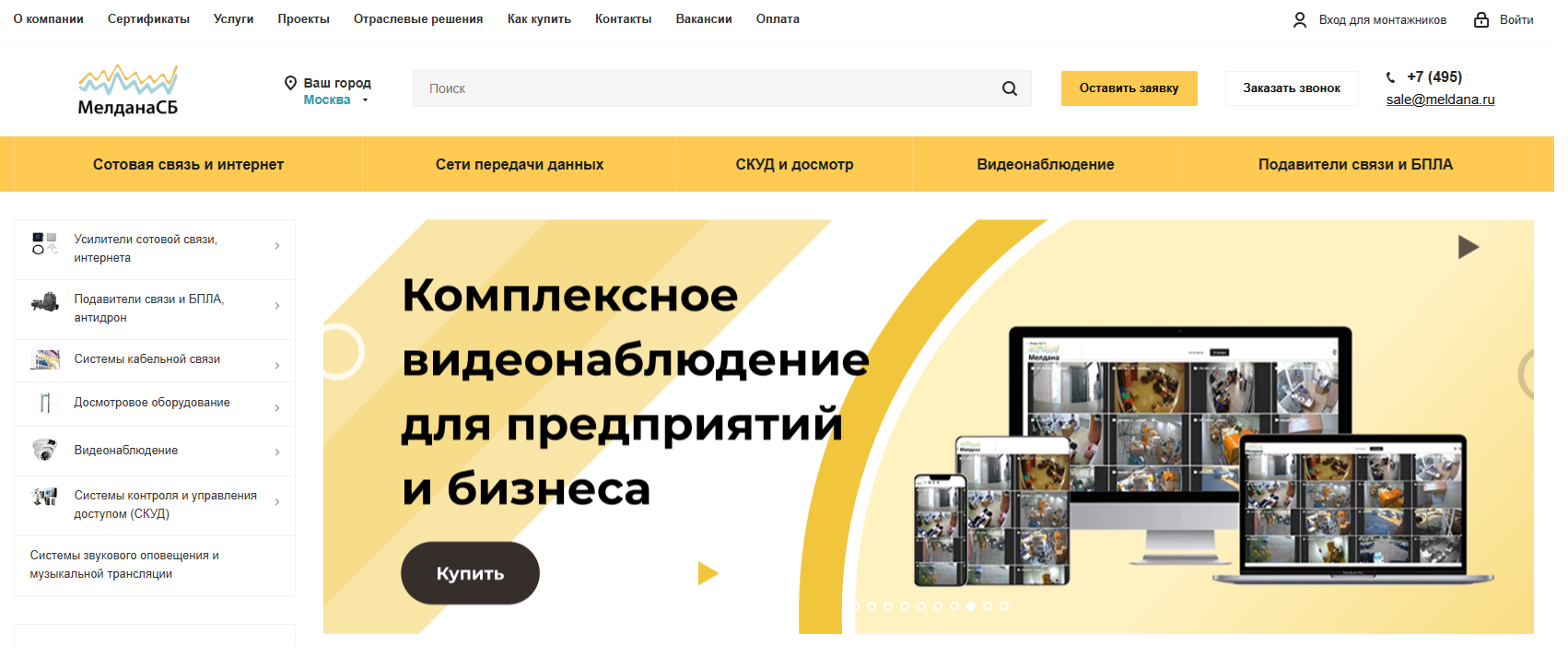Image resolution: width=1568 pixels, height=657 pixels.
Task: Click the Усилители сотовой связи category icon
Action: pos(44,243)
